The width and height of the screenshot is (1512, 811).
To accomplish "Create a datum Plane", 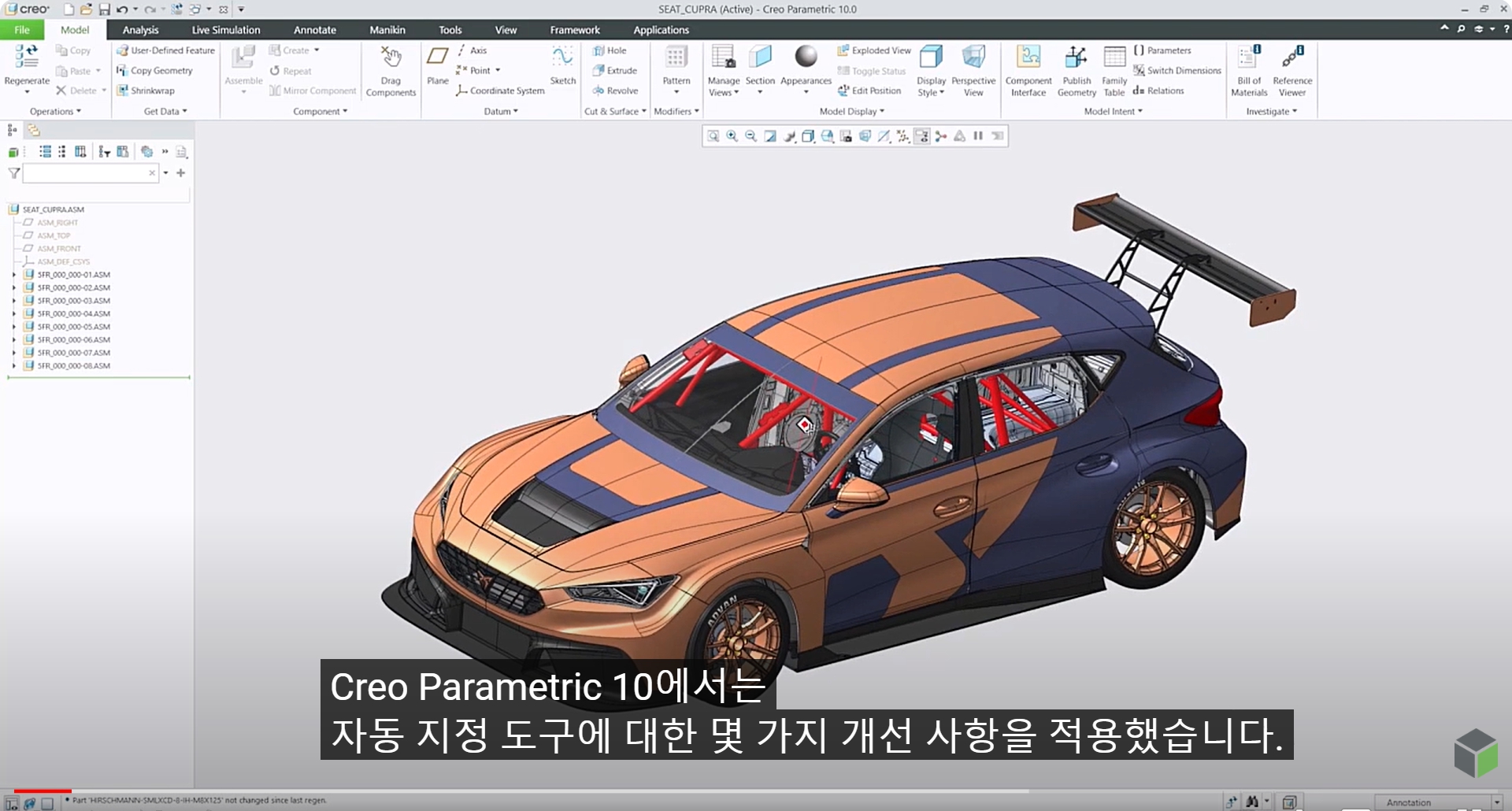I will pyautogui.click(x=438, y=65).
